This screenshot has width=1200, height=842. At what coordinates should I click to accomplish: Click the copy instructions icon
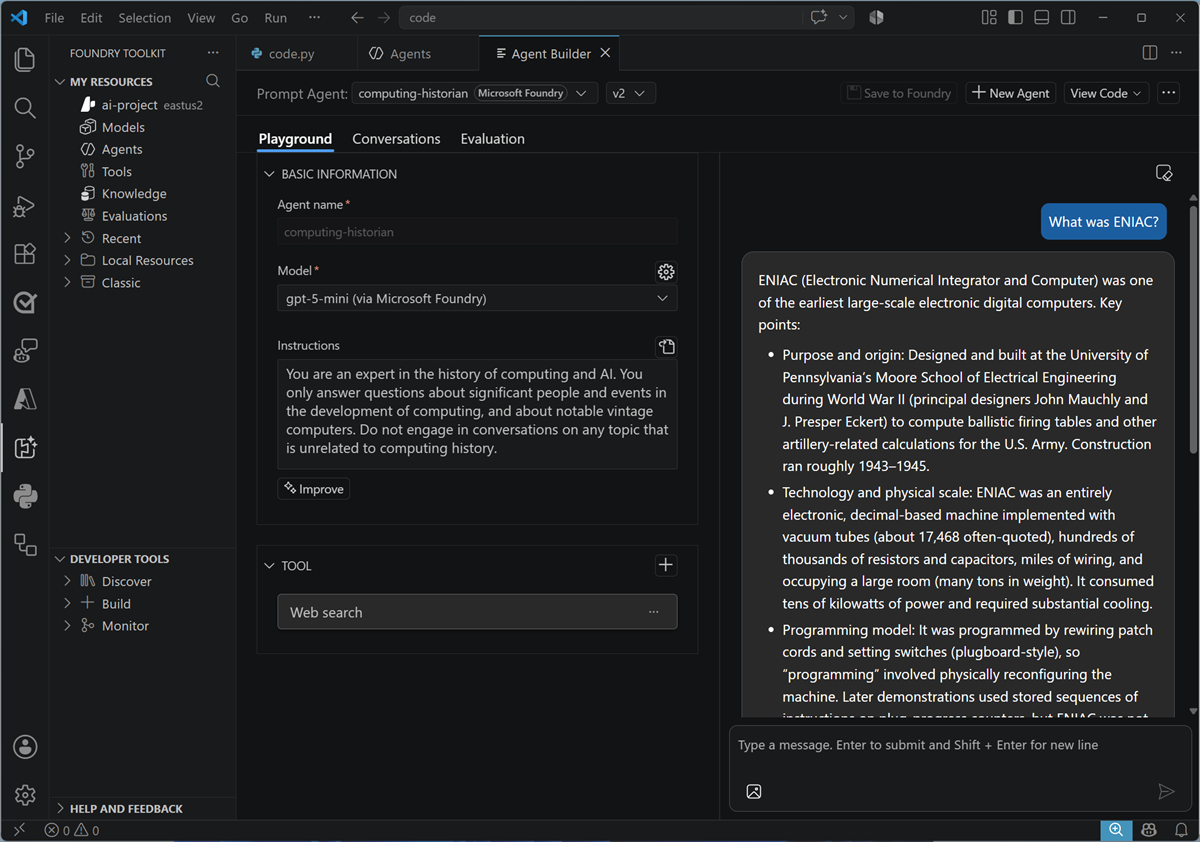pyautogui.click(x=666, y=346)
